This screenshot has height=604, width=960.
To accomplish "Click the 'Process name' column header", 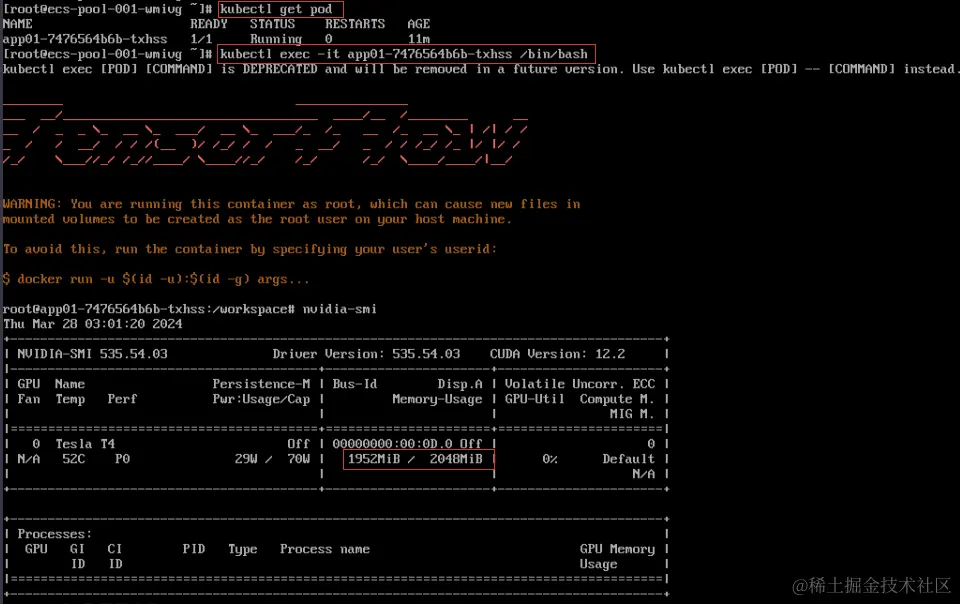I will point(325,549).
